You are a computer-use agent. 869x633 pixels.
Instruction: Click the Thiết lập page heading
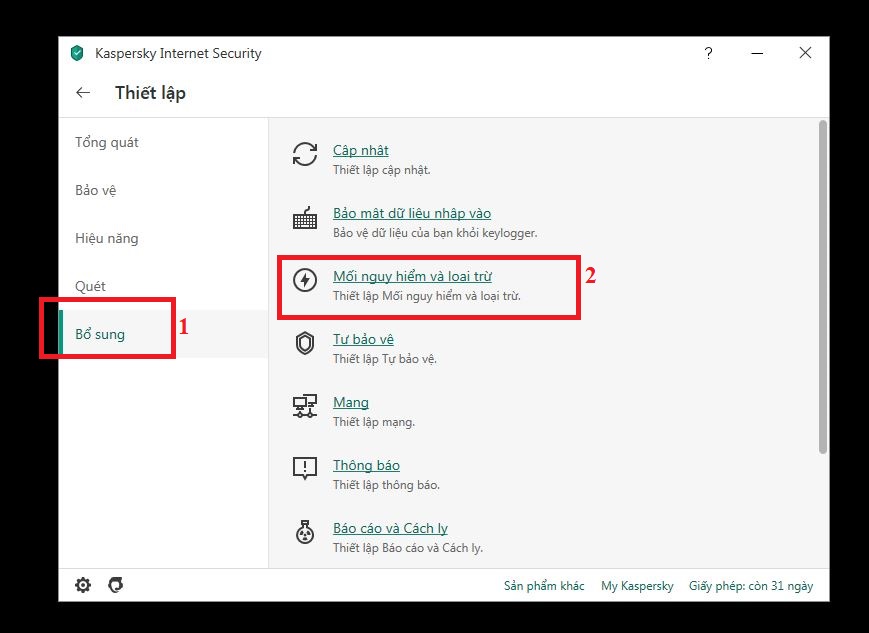tap(150, 93)
